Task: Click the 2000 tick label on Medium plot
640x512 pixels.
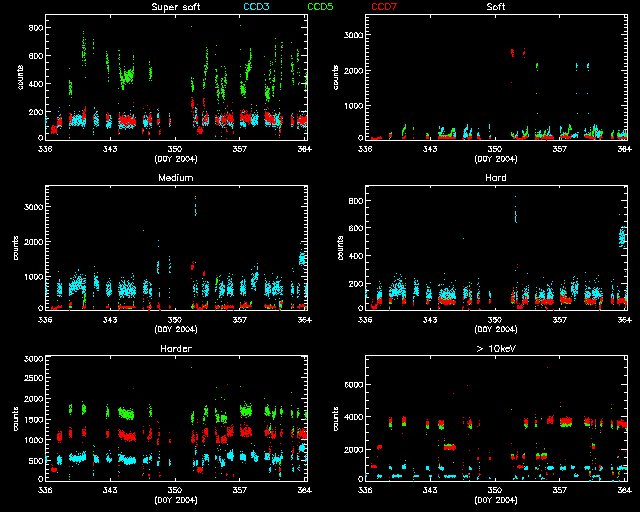Action: coord(33,242)
